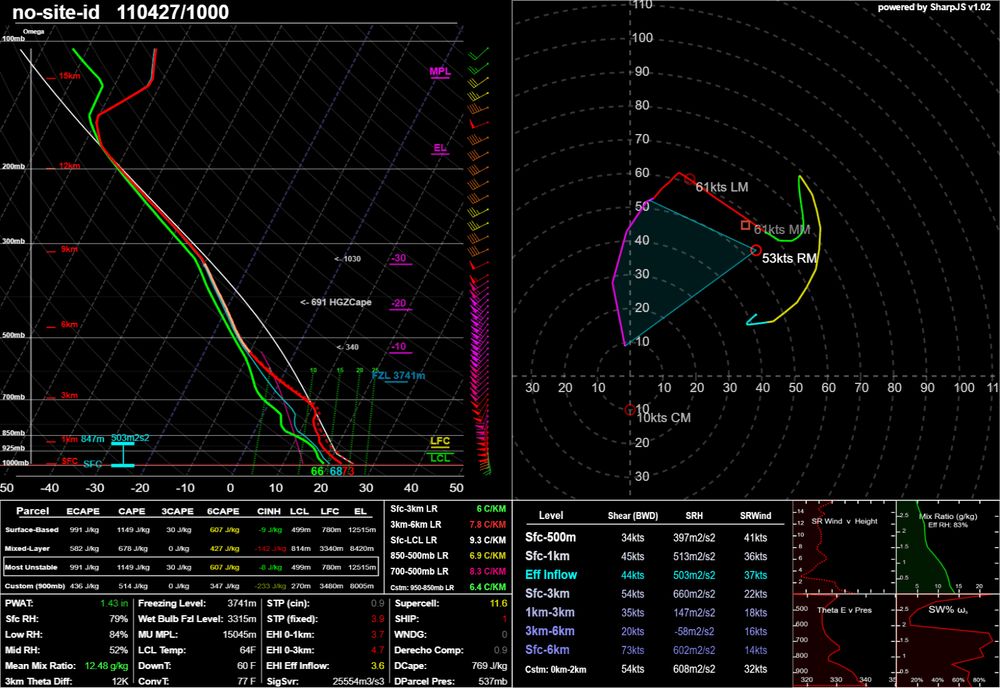Click the "Shear (BWD)" column header
The width and height of the screenshot is (1000, 688).
[633, 515]
